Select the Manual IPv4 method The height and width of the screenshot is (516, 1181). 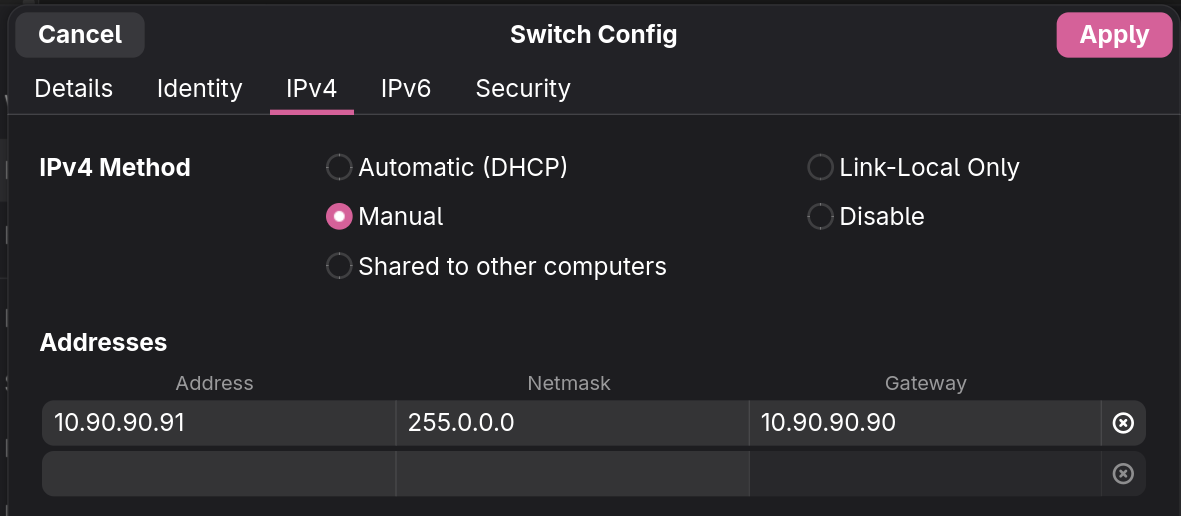(340, 216)
